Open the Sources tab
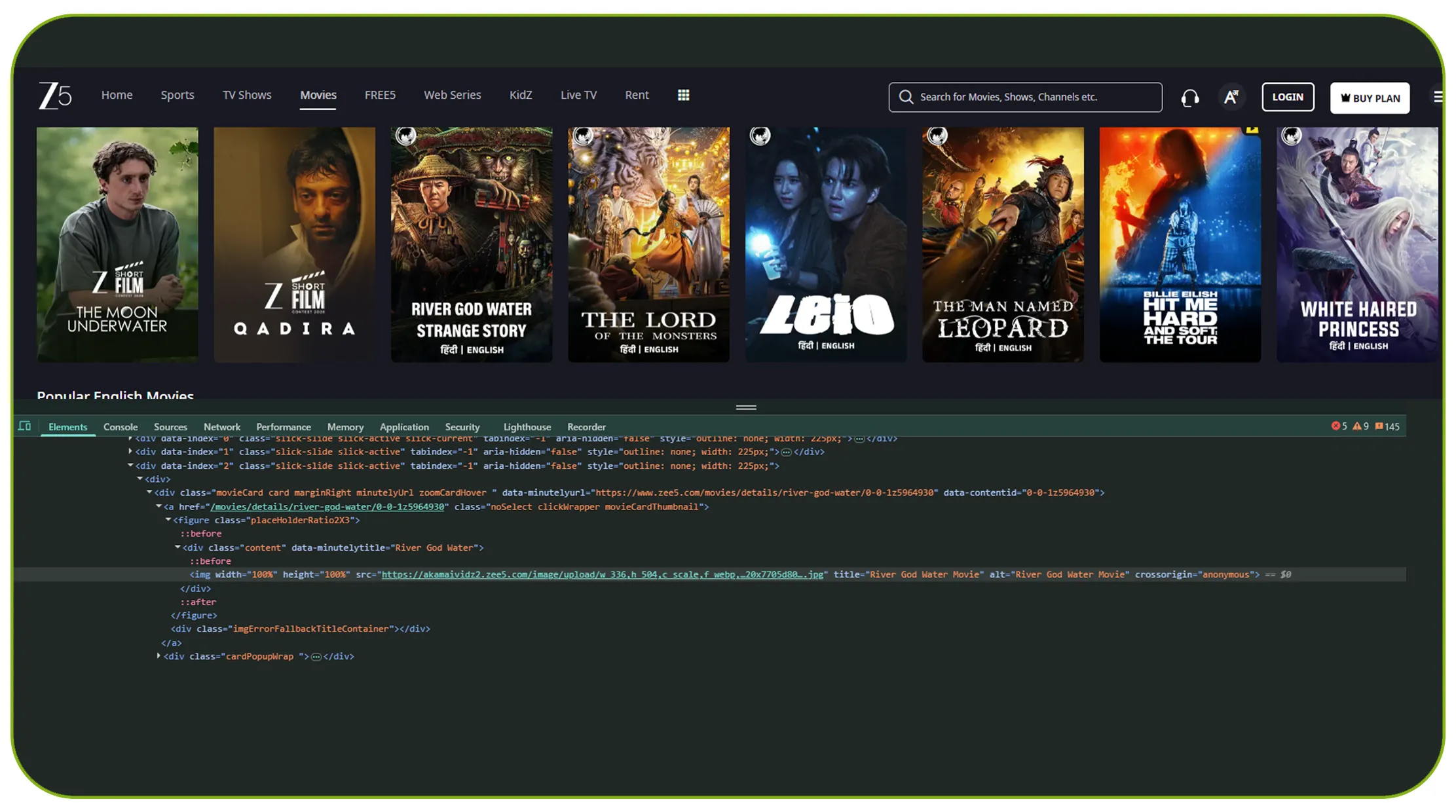 point(170,427)
